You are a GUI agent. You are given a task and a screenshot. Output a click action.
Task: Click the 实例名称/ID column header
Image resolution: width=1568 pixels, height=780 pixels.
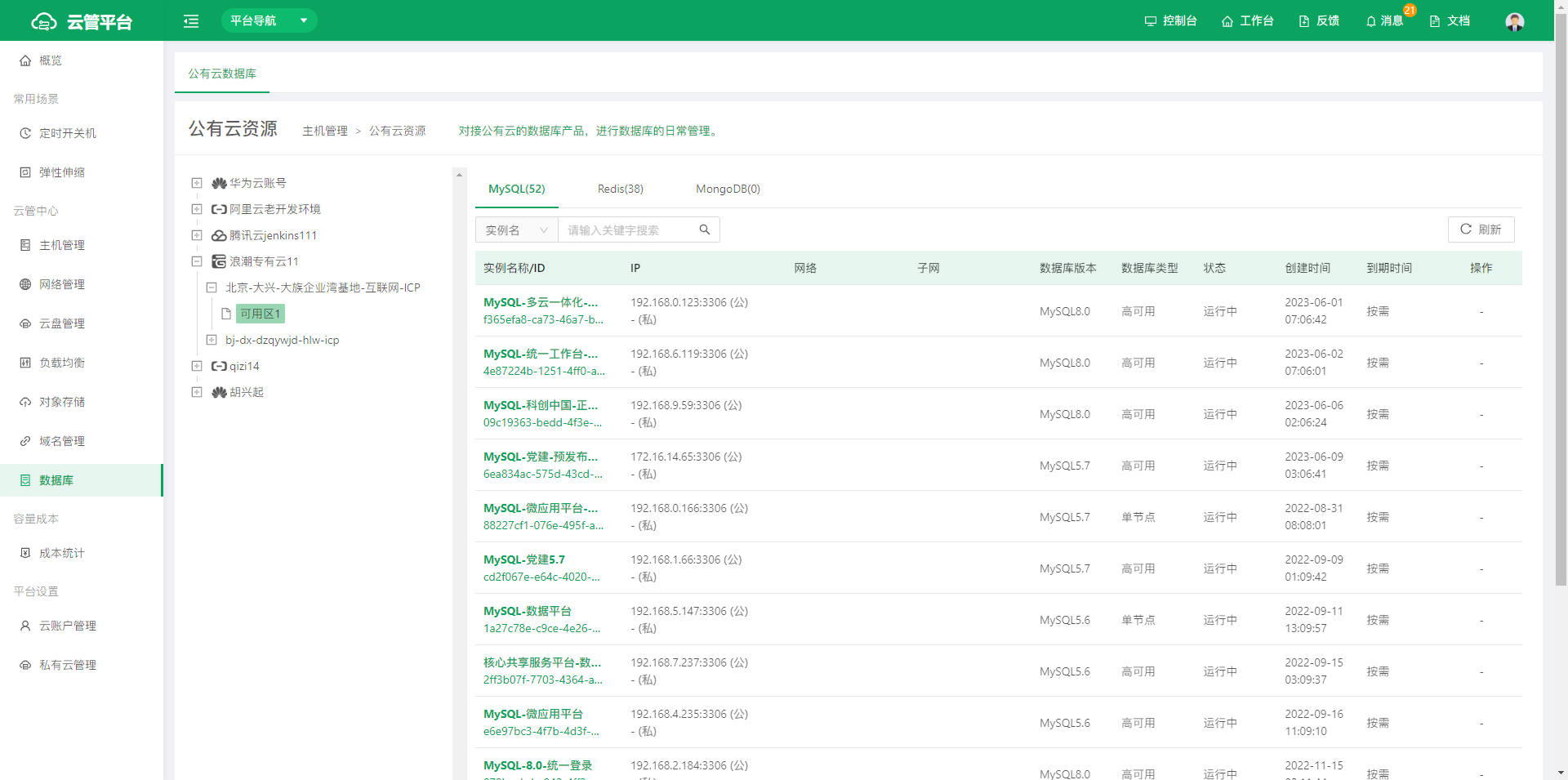(514, 268)
